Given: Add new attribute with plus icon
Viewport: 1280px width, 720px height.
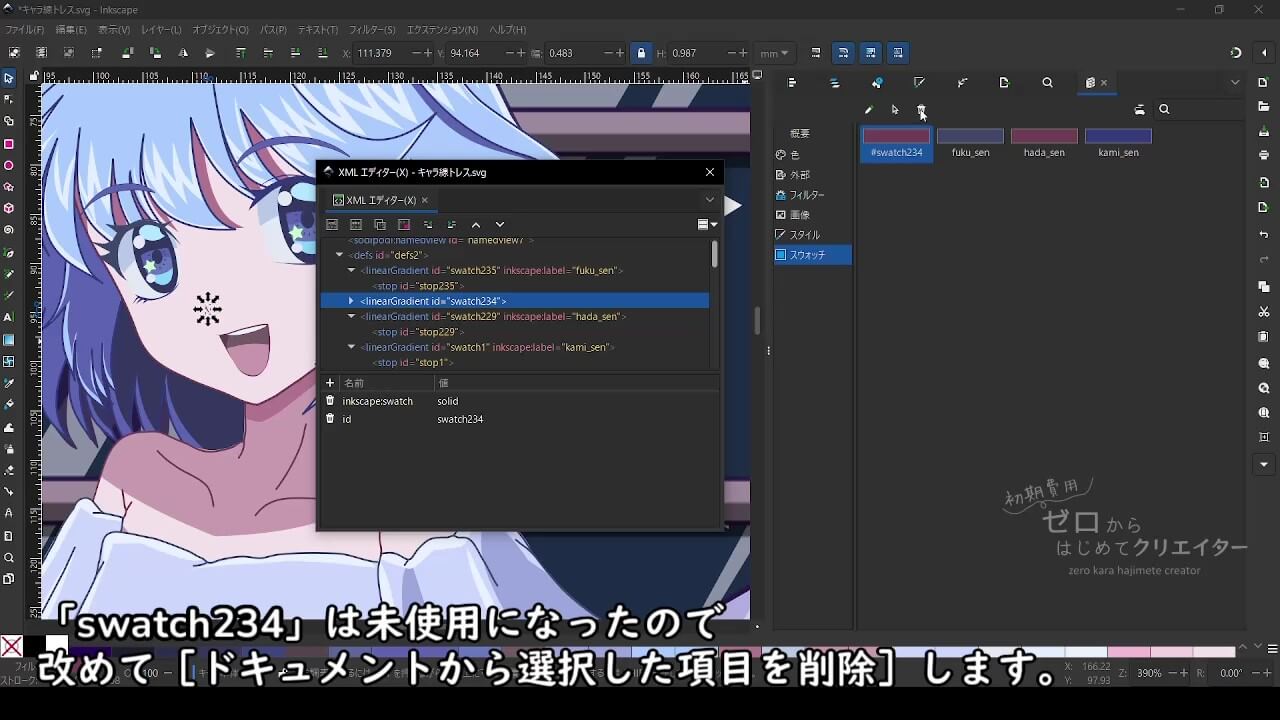Looking at the screenshot, I should pos(330,383).
